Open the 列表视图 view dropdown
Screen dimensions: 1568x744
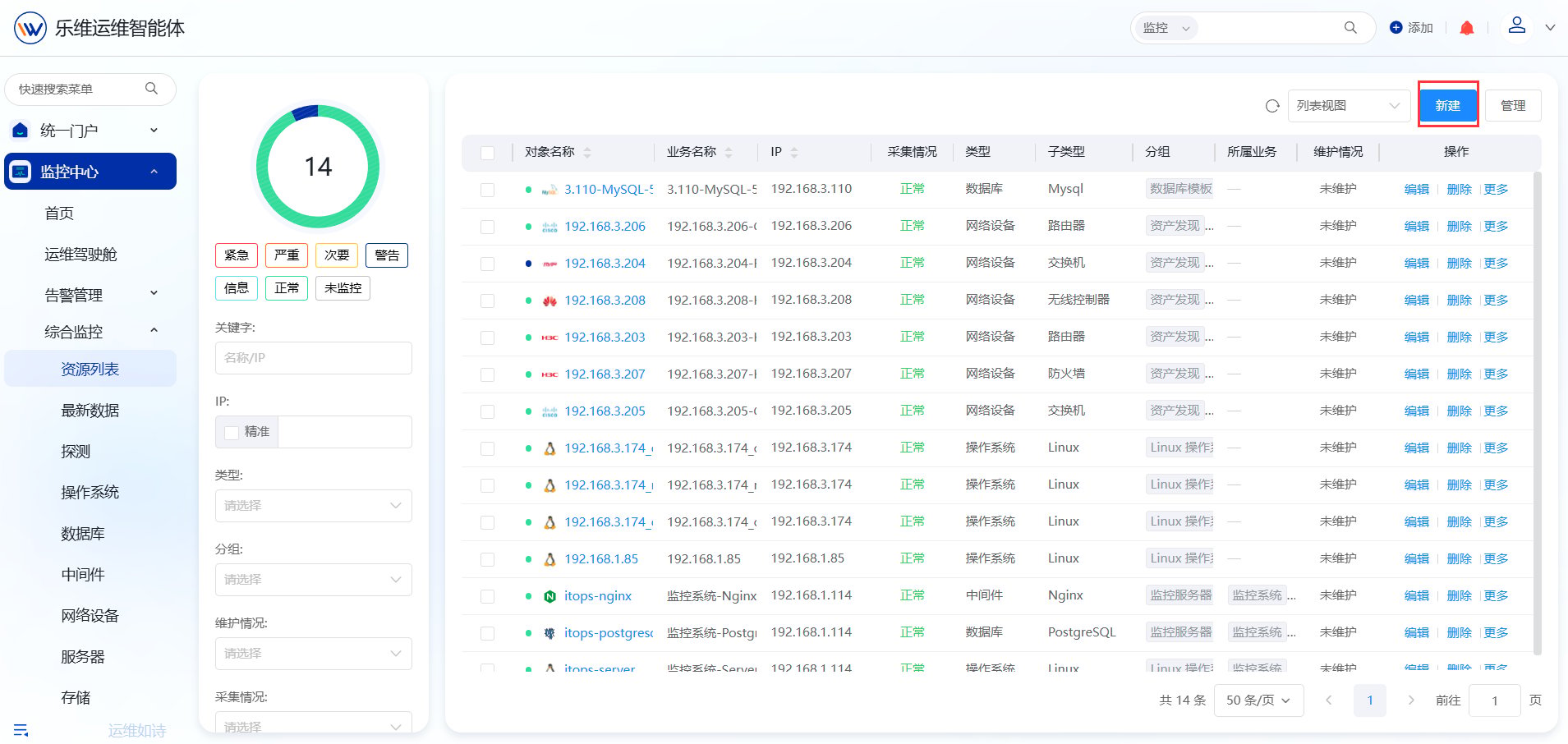coord(1349,106)
